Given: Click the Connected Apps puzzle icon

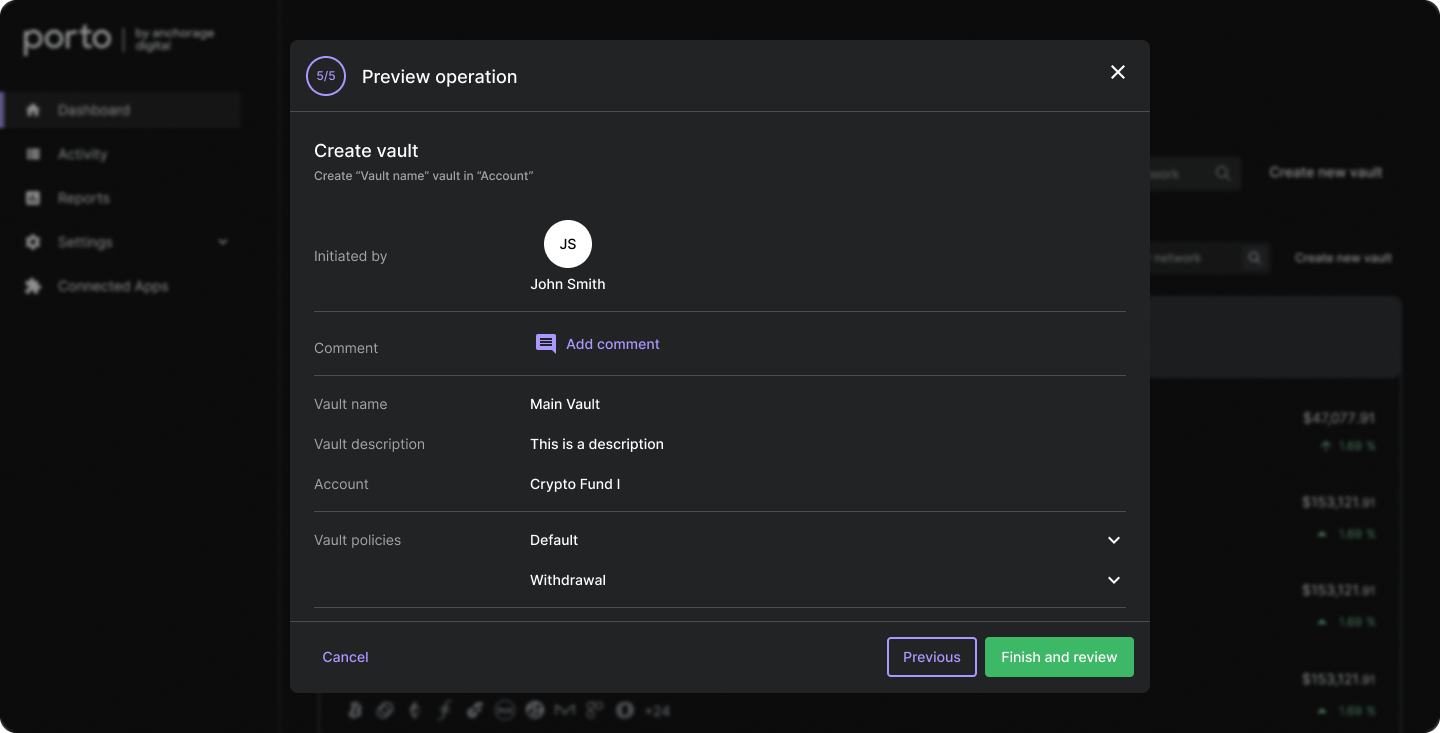Looking at the screenshot, I should tap(33, 286).
